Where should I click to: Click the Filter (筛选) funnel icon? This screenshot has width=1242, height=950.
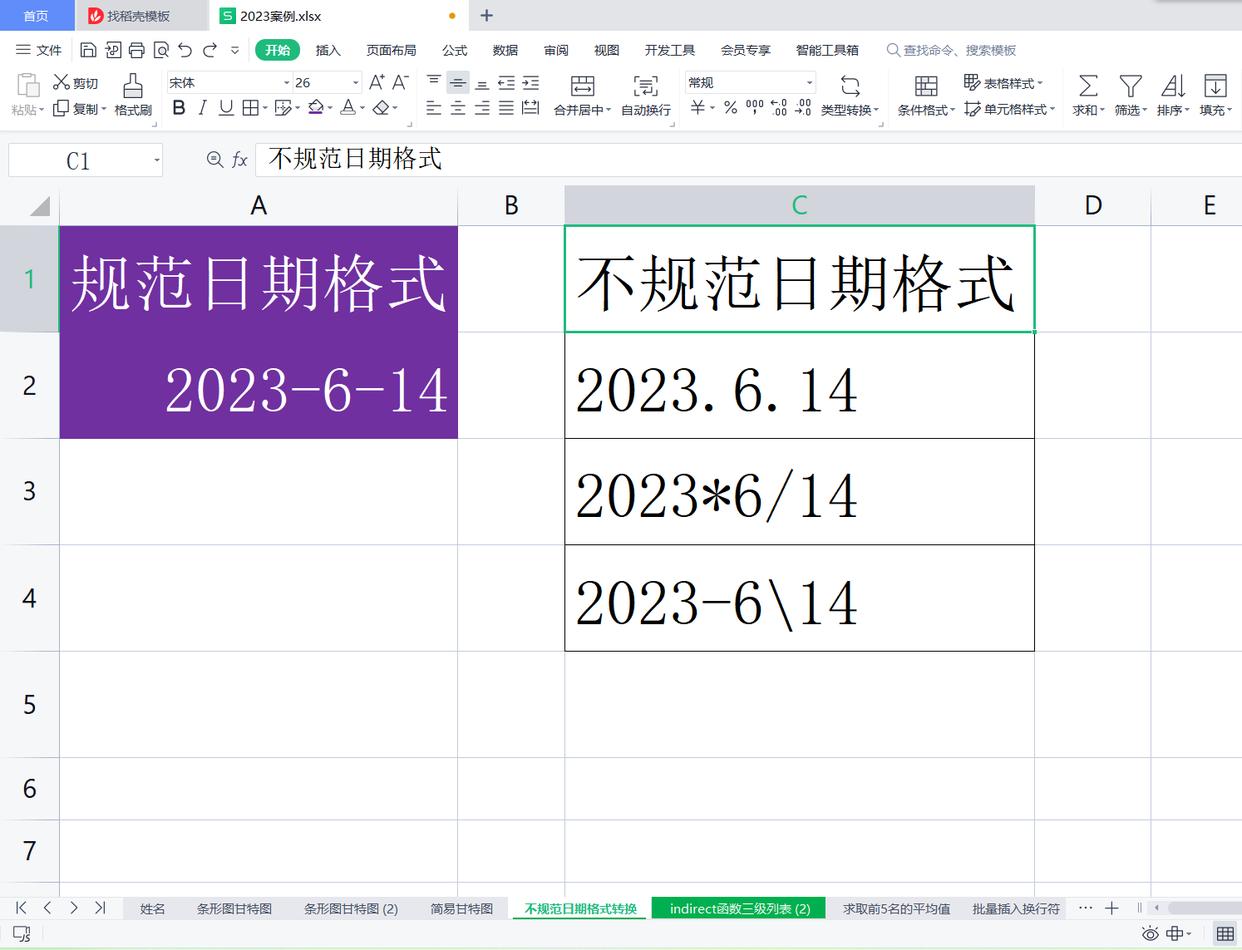(x=1131, y=86)
